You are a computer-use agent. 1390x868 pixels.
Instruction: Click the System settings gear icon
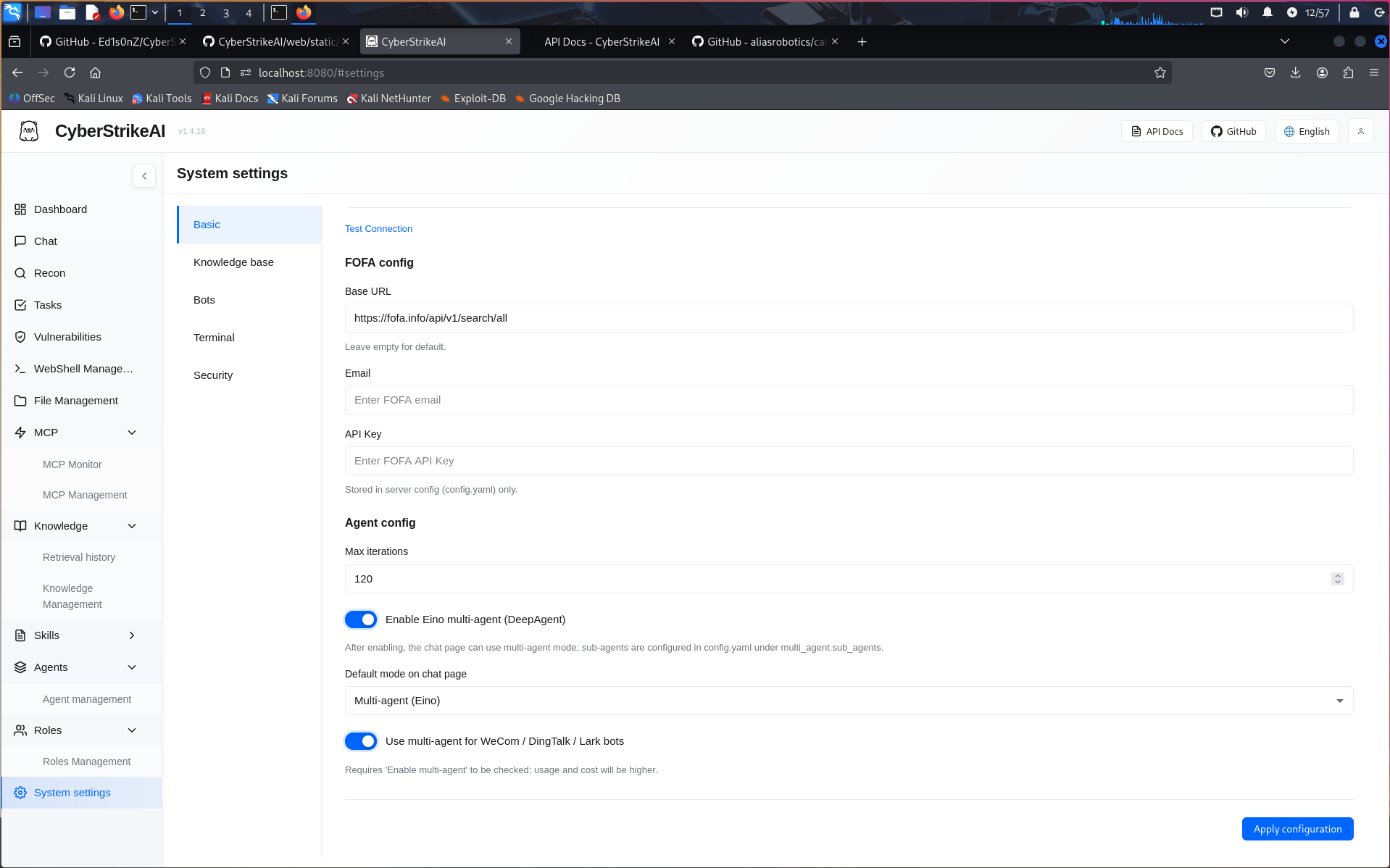pyautogui.click(x=20, y=793)
